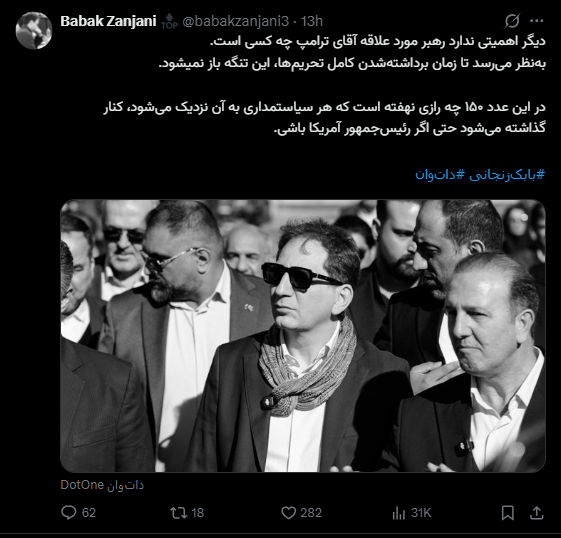561x538 pixels.
Task: Repost using the arrows icon
Action: tap(179, 513)
